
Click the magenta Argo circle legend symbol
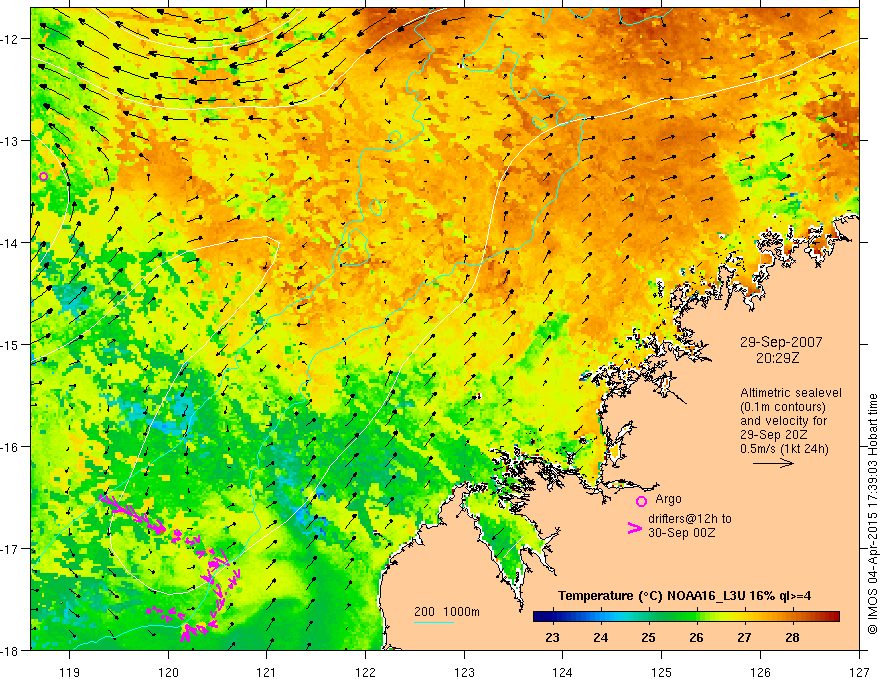click(x=641, y=501)
